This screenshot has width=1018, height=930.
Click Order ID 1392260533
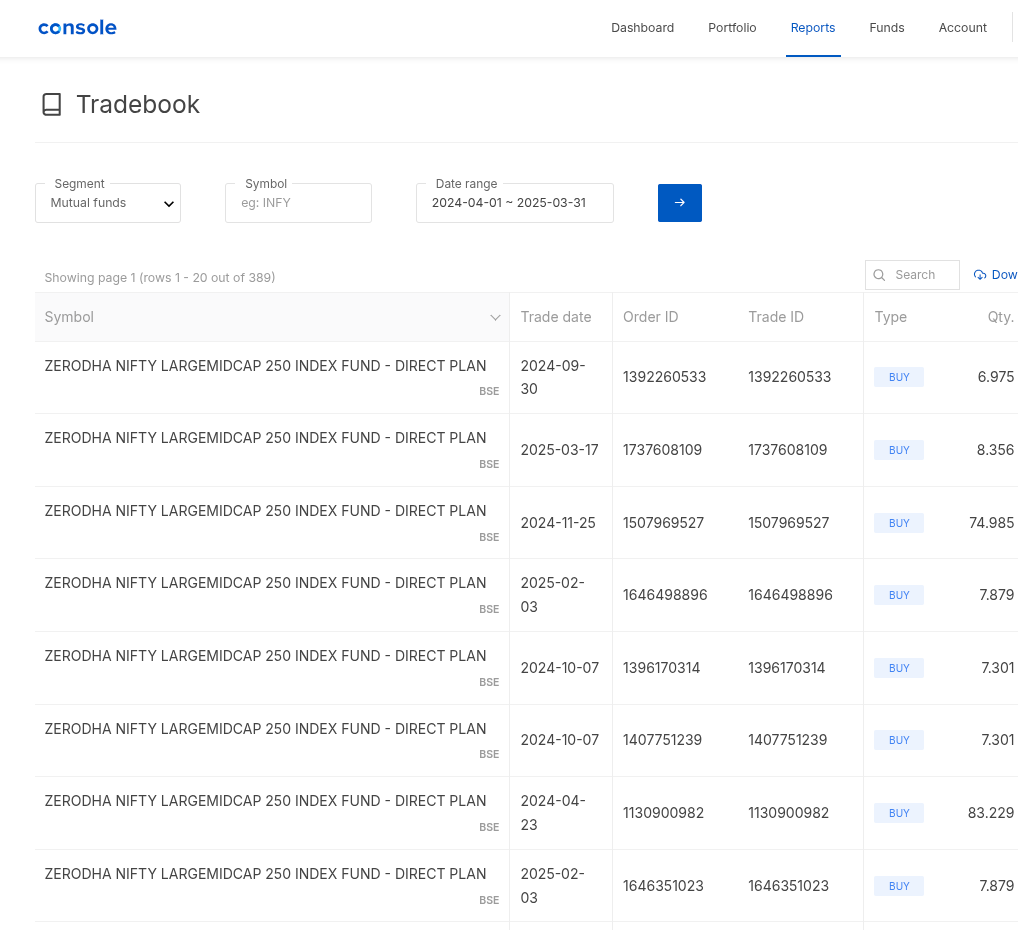[x=664, y=377]
